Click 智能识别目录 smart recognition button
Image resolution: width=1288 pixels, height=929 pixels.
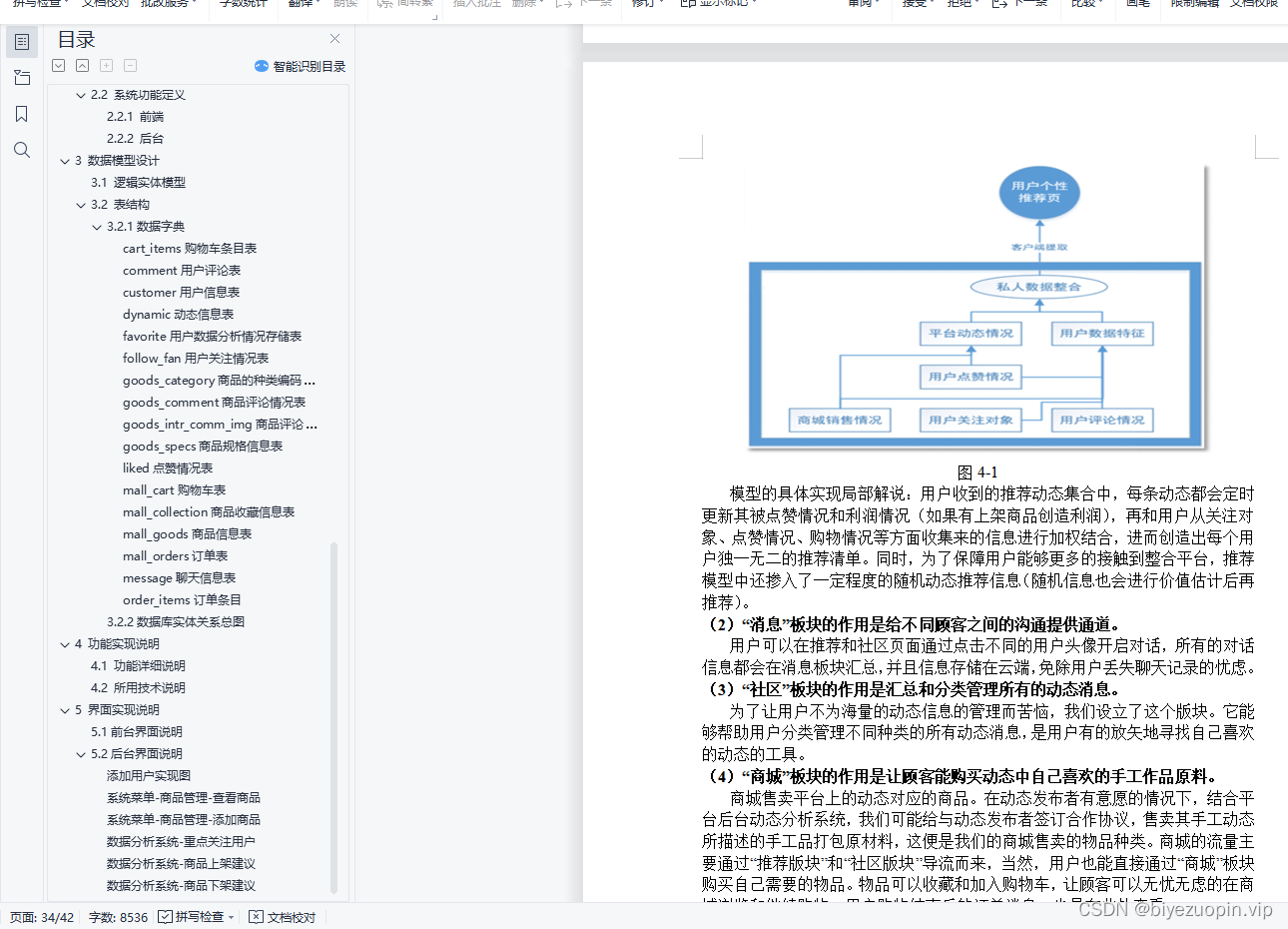coord(300,66)
